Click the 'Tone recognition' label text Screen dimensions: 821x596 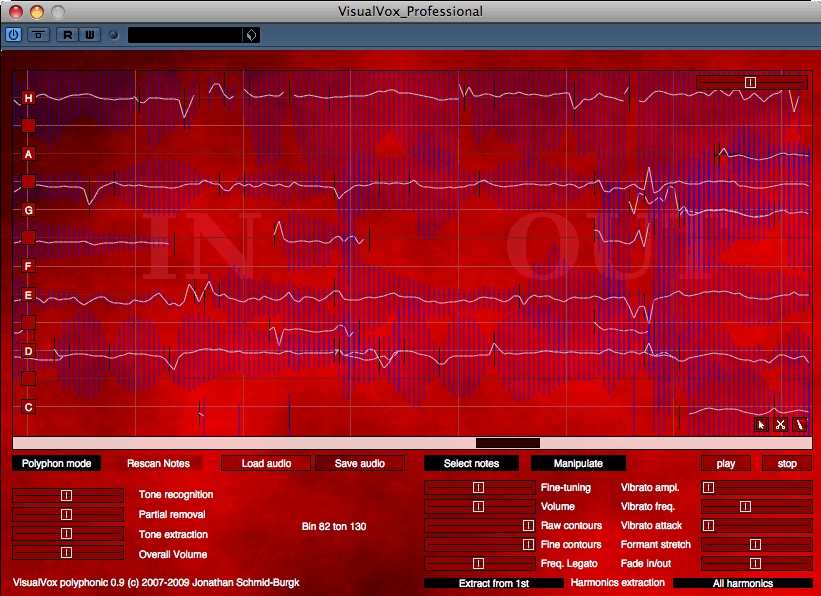tap(176, 494)
